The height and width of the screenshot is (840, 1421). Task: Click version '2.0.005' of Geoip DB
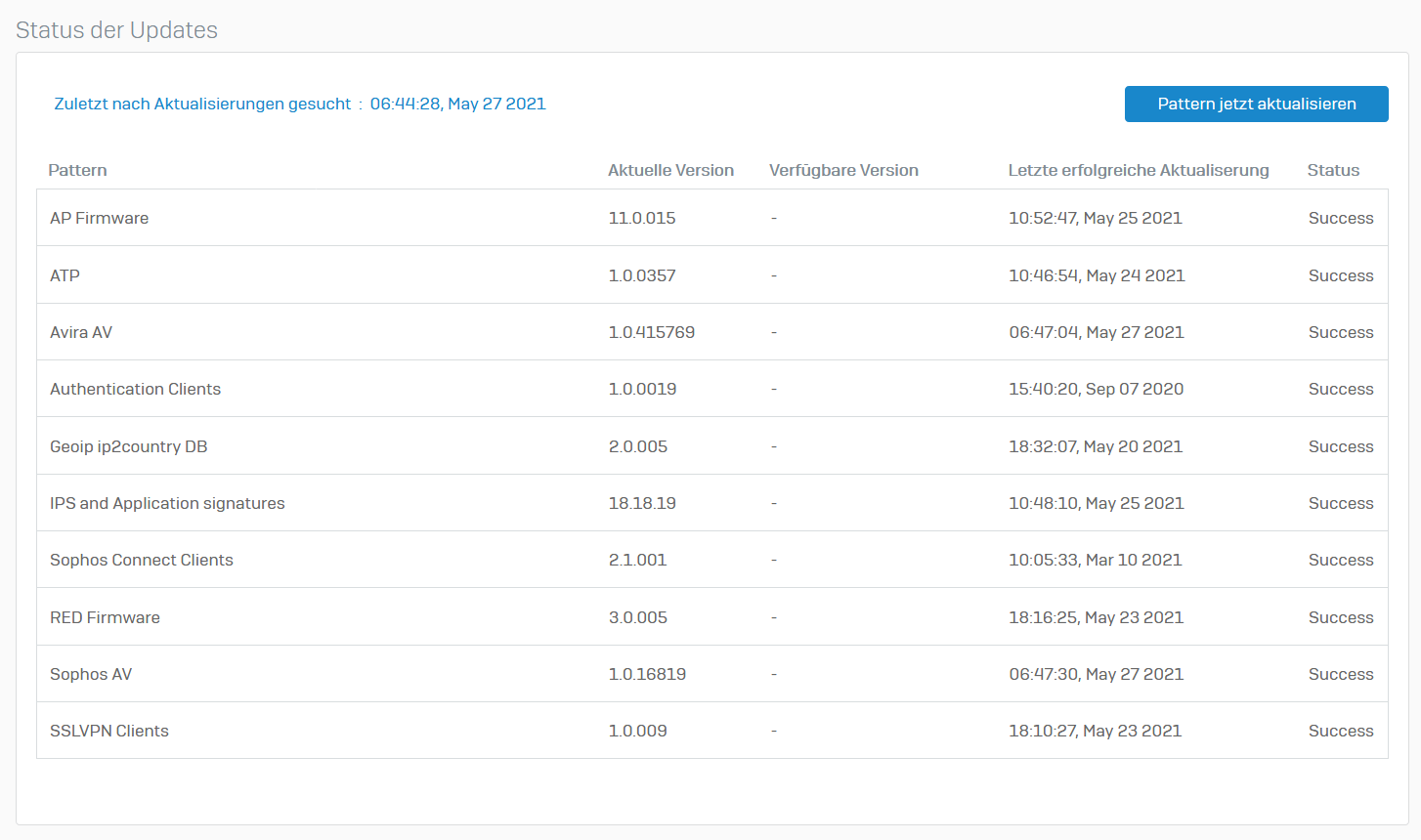(638, 446)
